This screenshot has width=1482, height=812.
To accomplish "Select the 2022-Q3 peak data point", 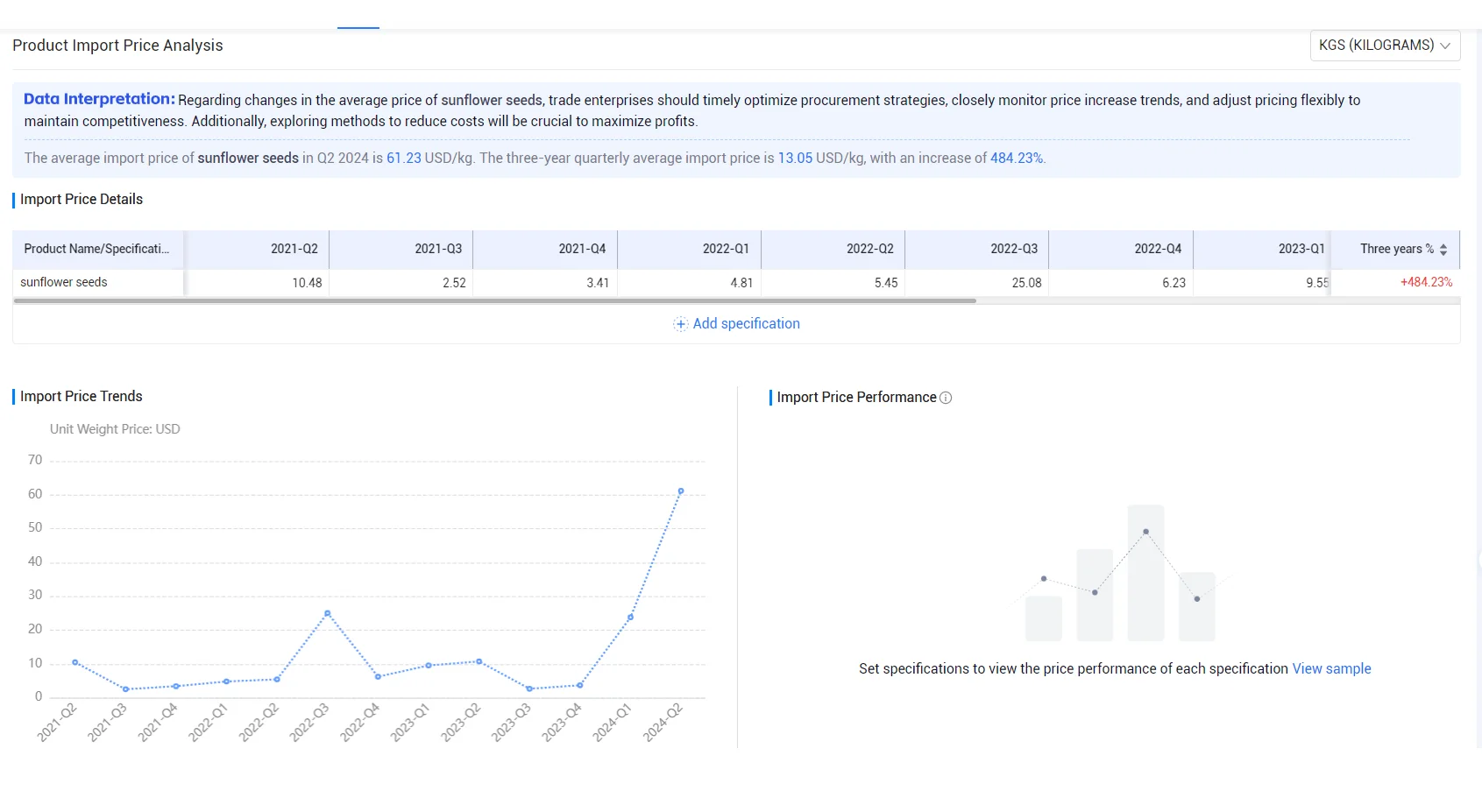I will [x=328, y=613].
